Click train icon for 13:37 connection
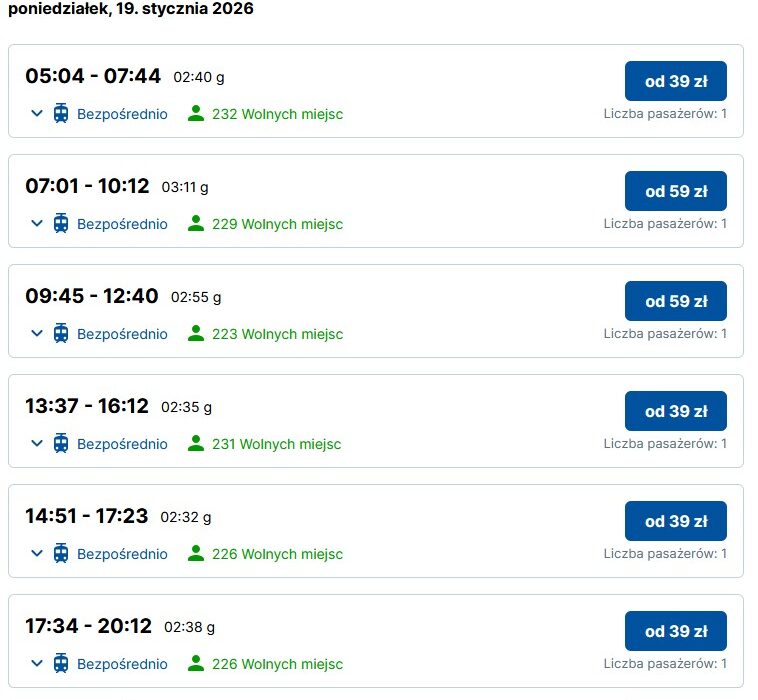 61,443
